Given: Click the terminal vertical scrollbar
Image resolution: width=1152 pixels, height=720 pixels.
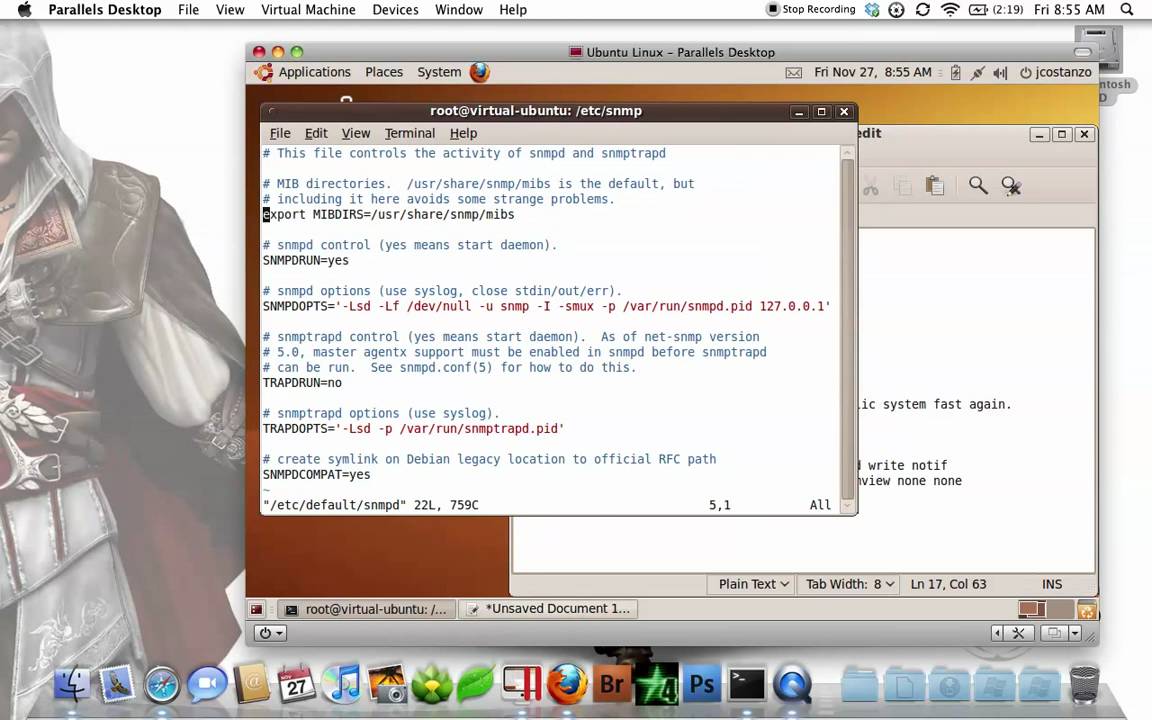Looking at the screenshot, I should click(847, 331).
